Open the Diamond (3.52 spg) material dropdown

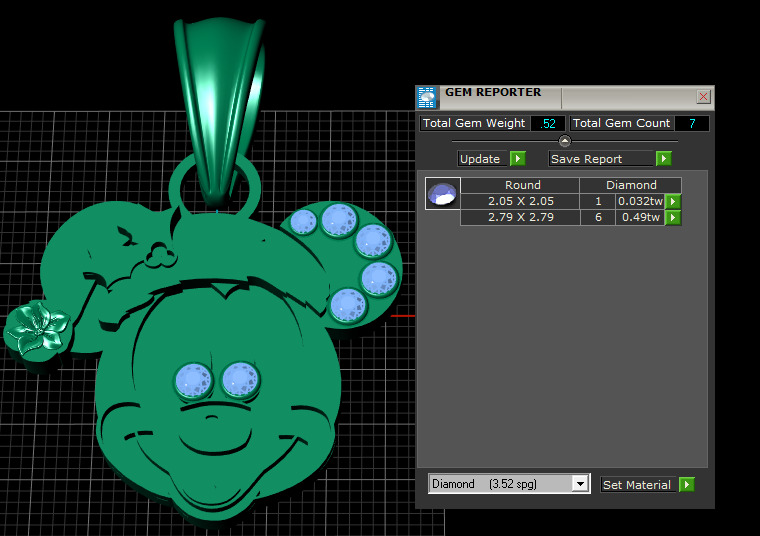pos(580,484)
